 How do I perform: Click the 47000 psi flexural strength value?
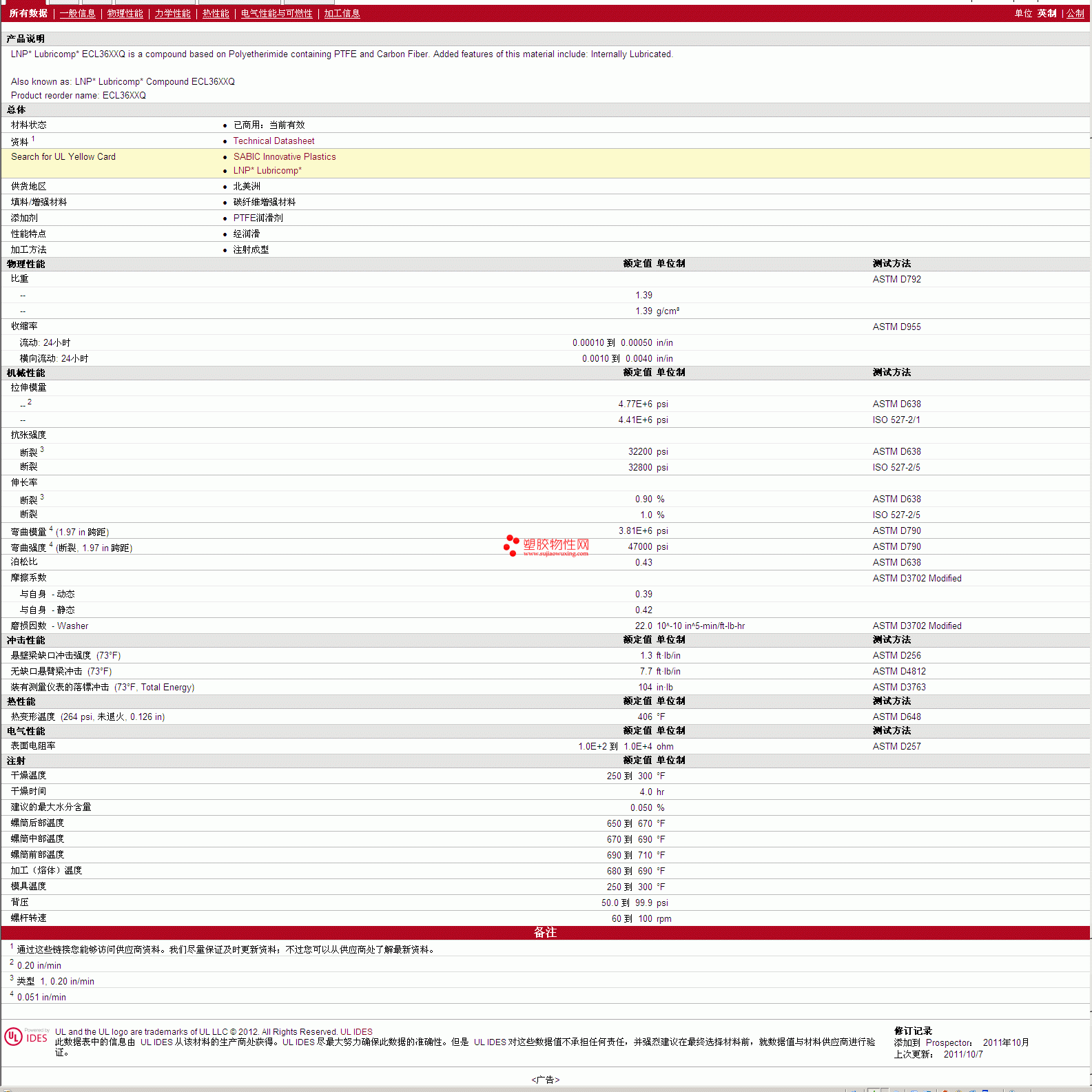click(648, 547)
